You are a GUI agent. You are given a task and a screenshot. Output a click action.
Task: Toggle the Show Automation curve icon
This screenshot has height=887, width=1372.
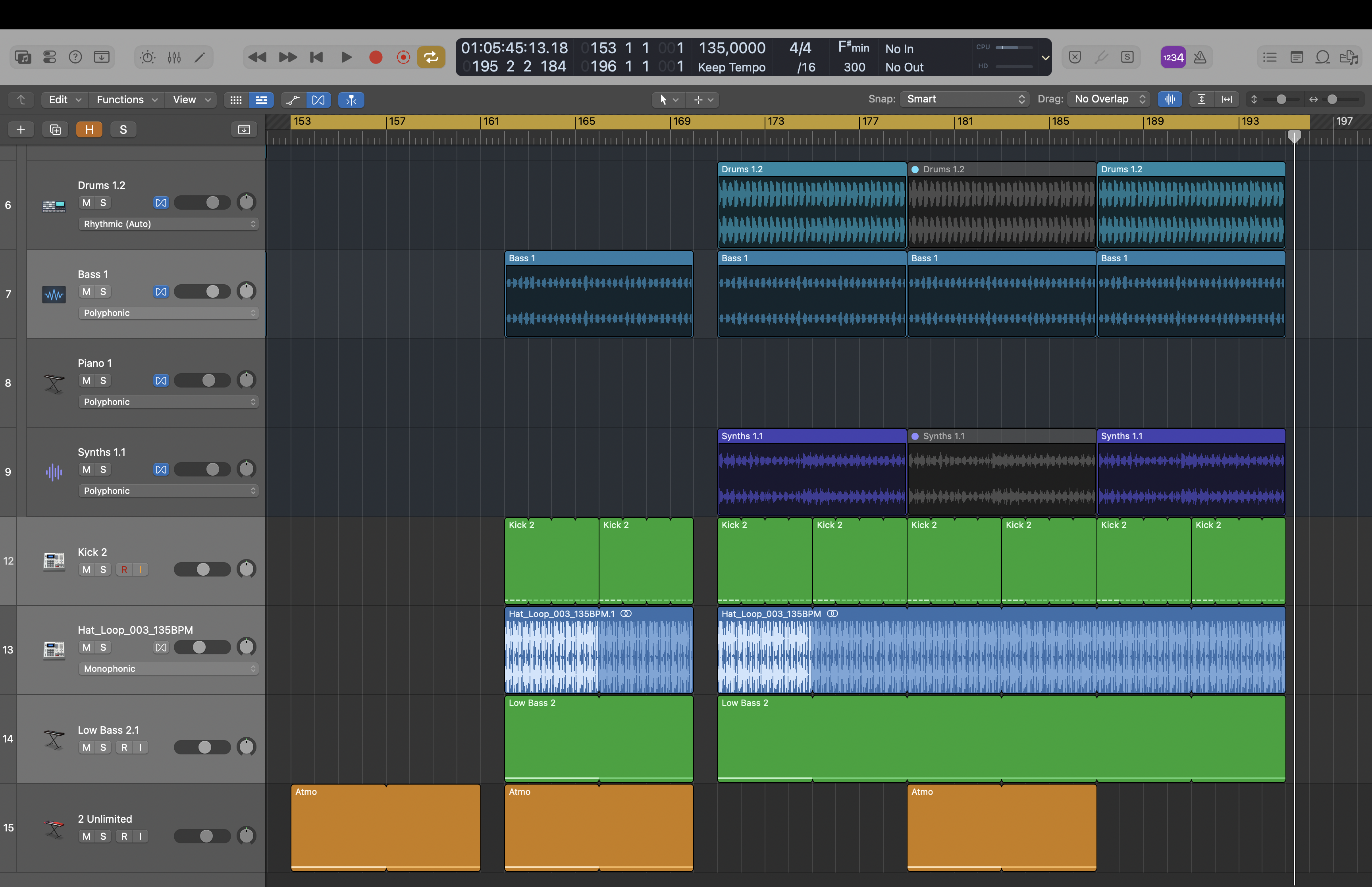pos(293,100)
